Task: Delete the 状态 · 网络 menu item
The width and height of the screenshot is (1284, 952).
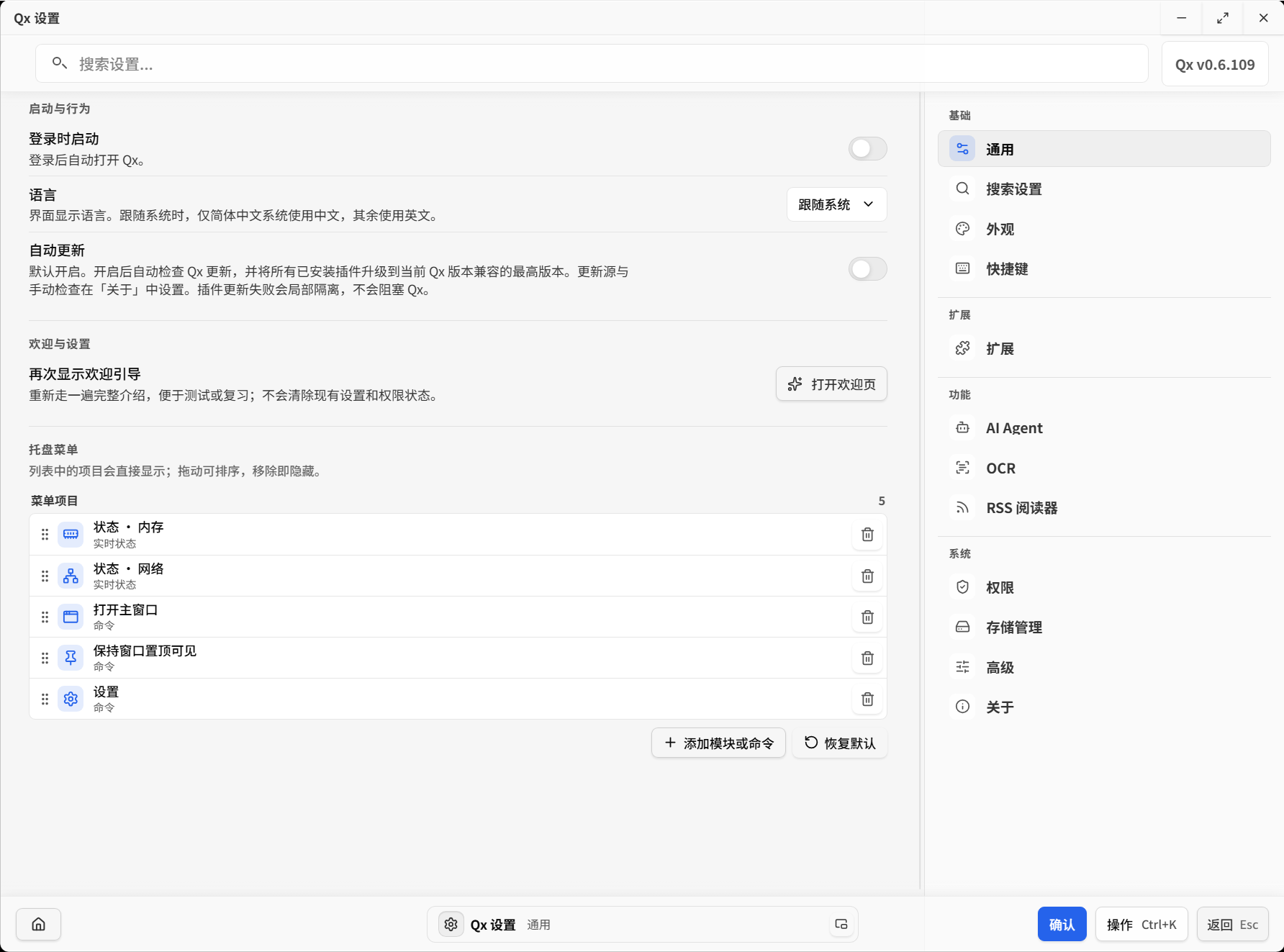Action: coord(867,576)
